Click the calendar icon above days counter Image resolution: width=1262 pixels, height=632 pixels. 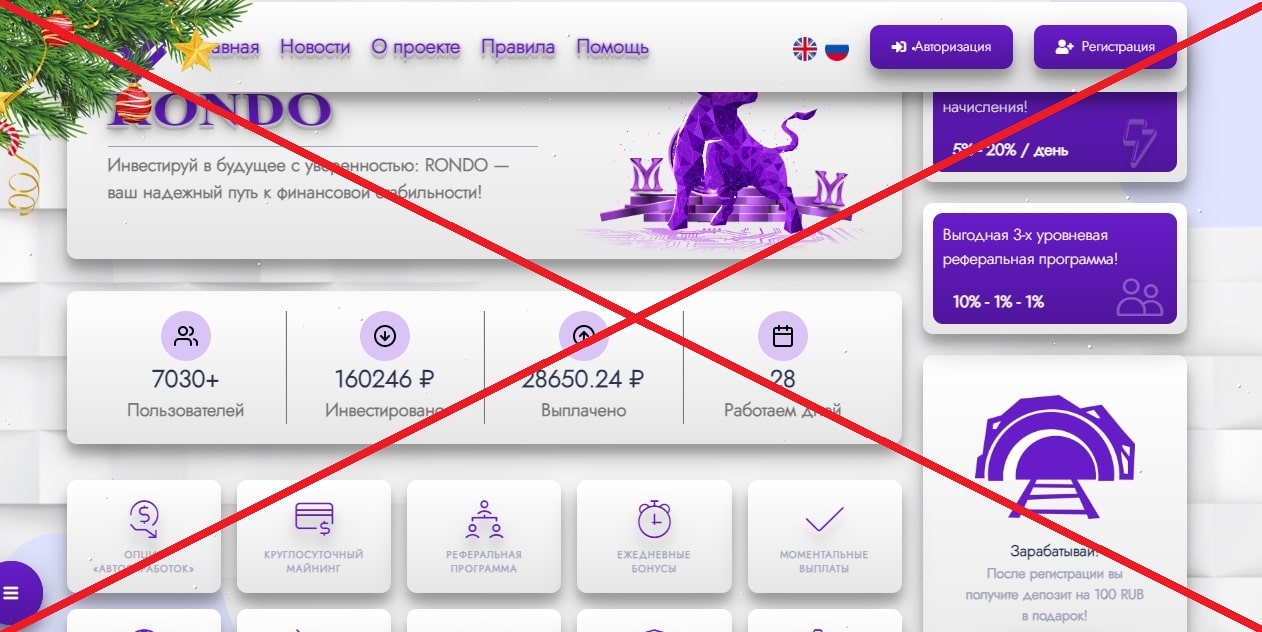pos(783,336)
